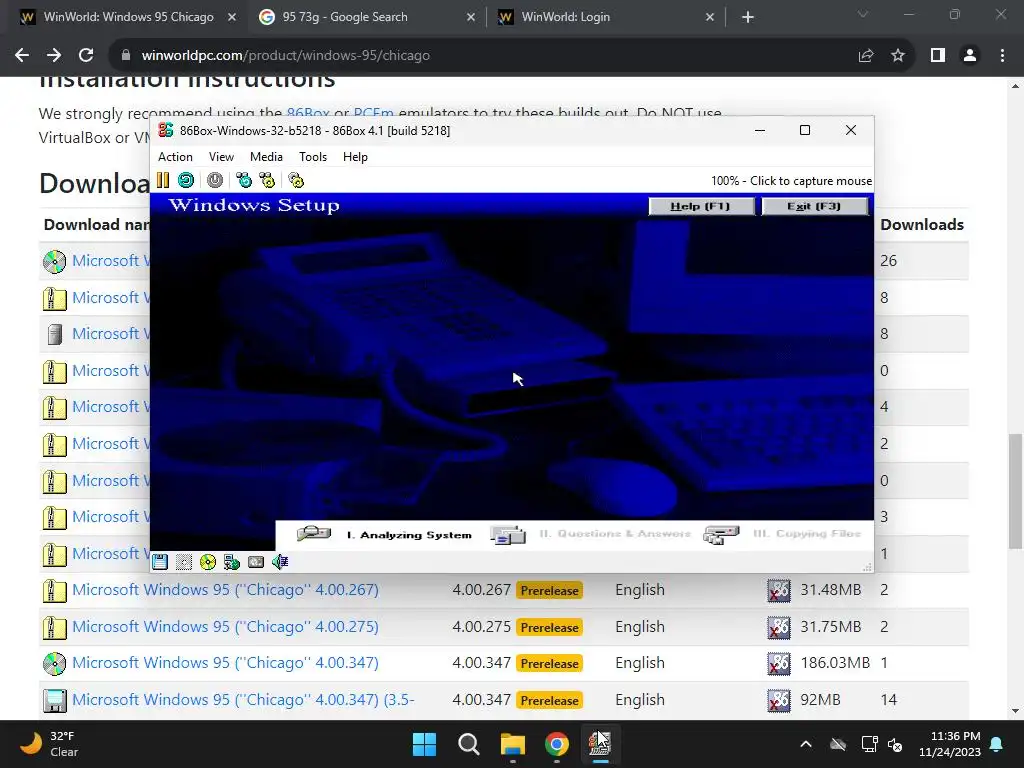Click the lock site info icon
The width and height of the screenshot is (1024, 768).
pyautogui.click(x=126, y=56)
